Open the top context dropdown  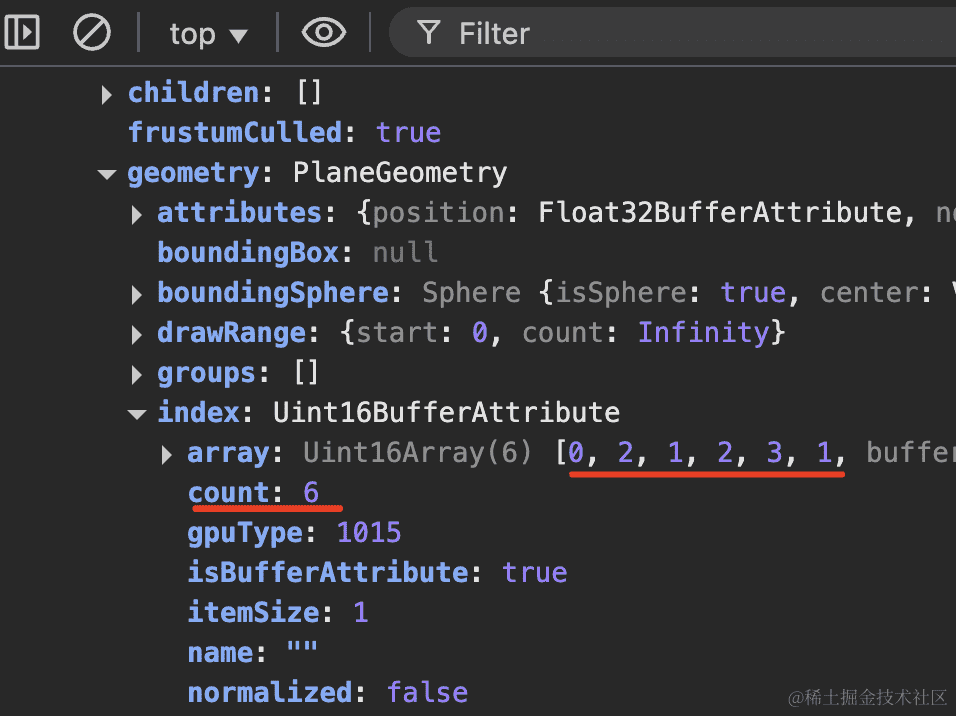click(x=208, y=34)
